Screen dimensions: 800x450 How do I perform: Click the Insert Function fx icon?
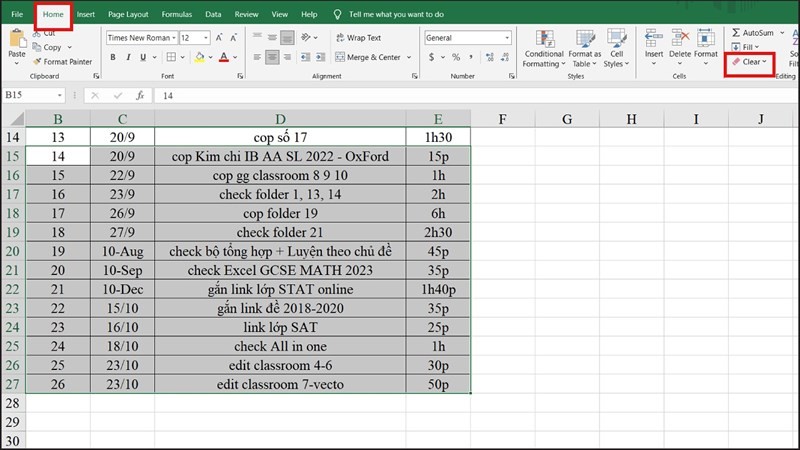(x=140, y=95)
